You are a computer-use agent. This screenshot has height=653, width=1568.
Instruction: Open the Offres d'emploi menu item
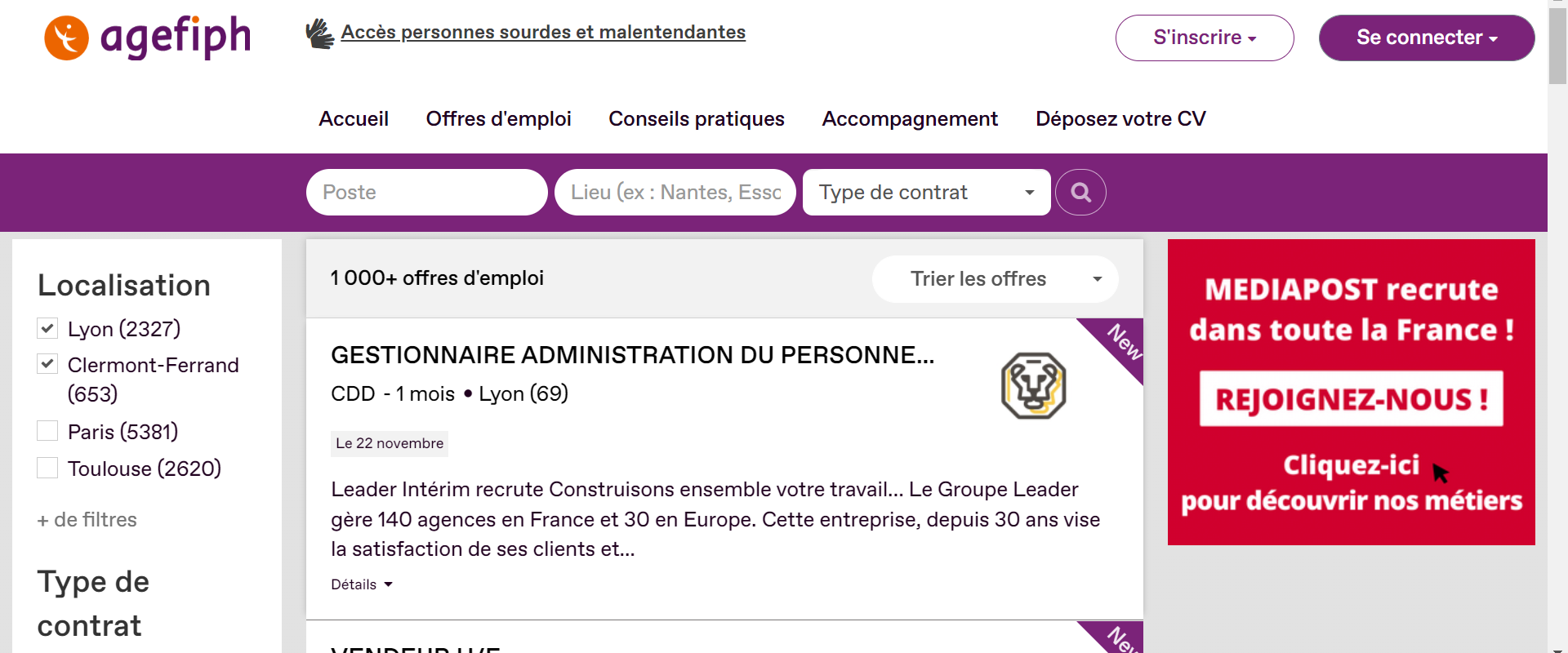coord(498,119)
